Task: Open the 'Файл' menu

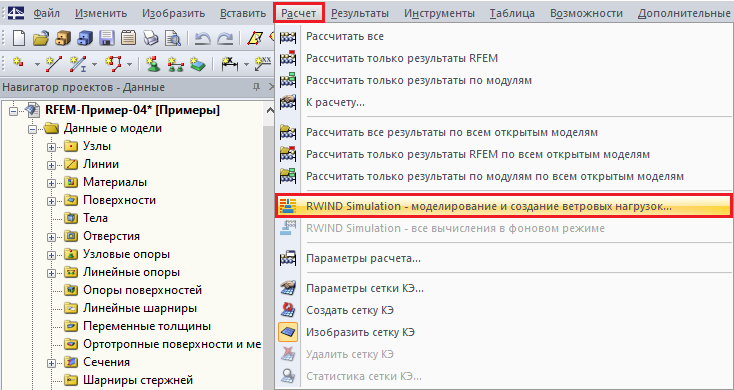Action: pyautogui.click(x=46, y=13)
